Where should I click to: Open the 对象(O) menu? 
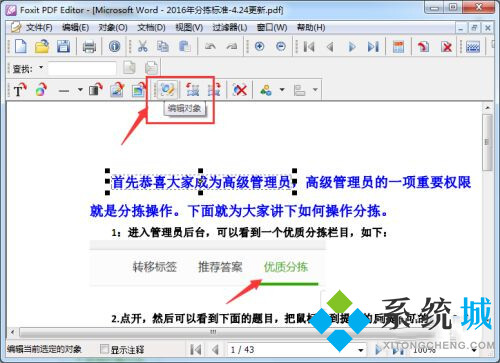click(113, 28)
